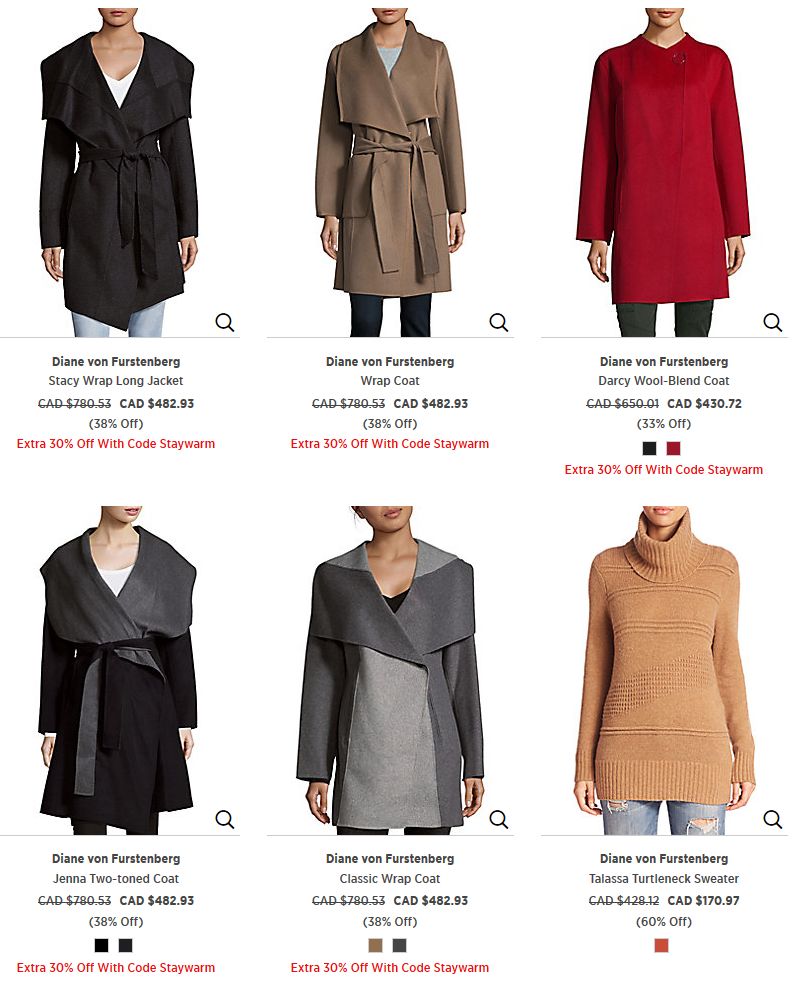
Task: Open the Darcy Wool-Blend Coat link
Action: [x=663, y=380]
